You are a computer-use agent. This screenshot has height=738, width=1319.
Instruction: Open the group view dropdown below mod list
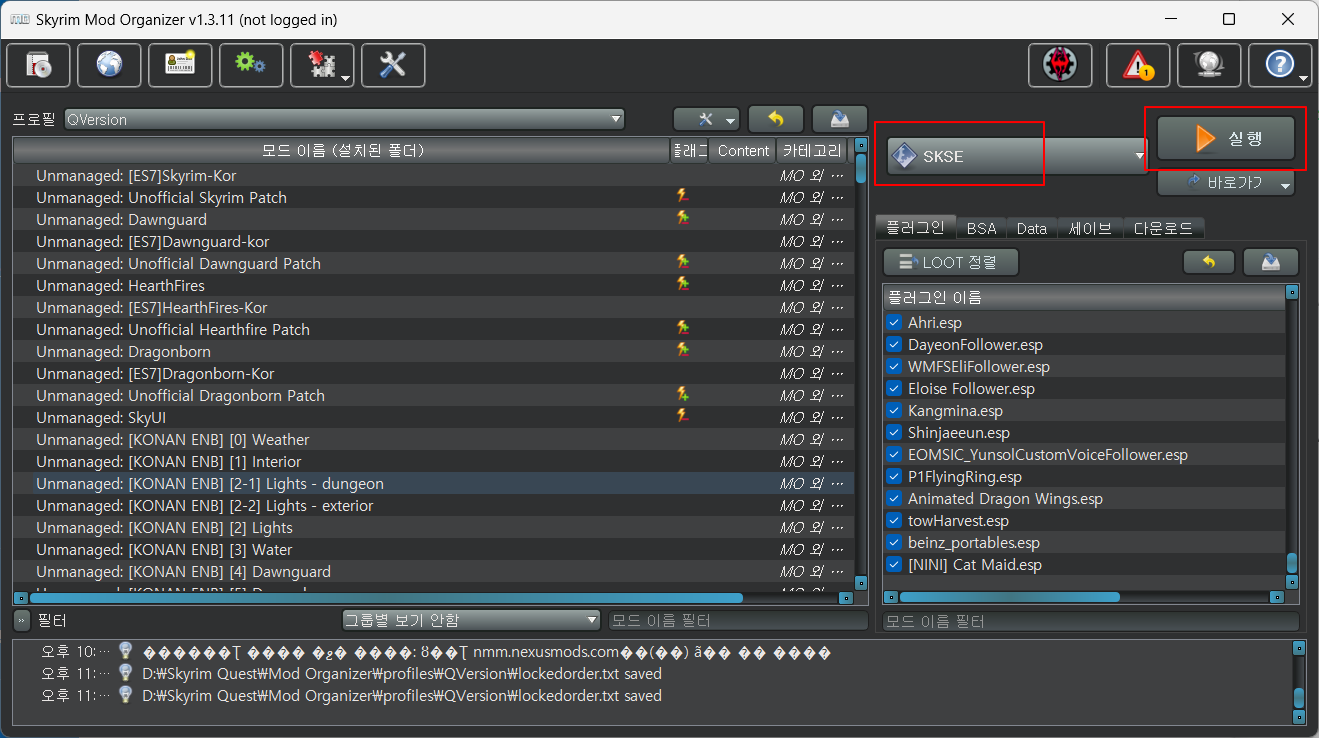470,620
